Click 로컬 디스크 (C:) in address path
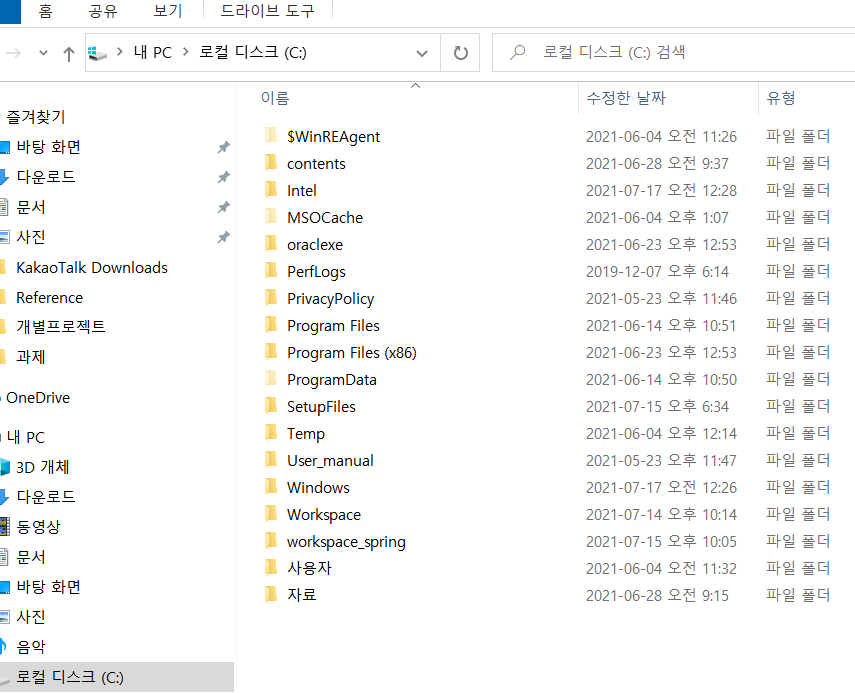 coord(253,52)
